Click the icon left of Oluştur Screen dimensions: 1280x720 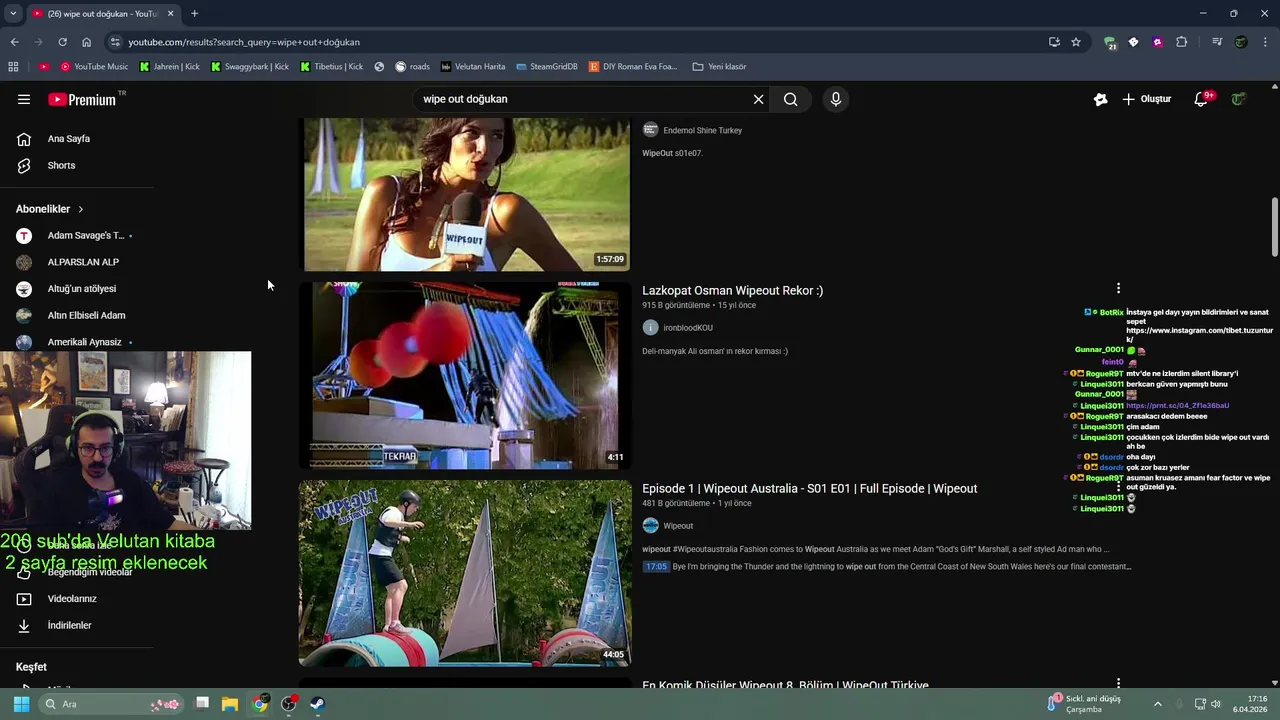(x=1100, y=99)
